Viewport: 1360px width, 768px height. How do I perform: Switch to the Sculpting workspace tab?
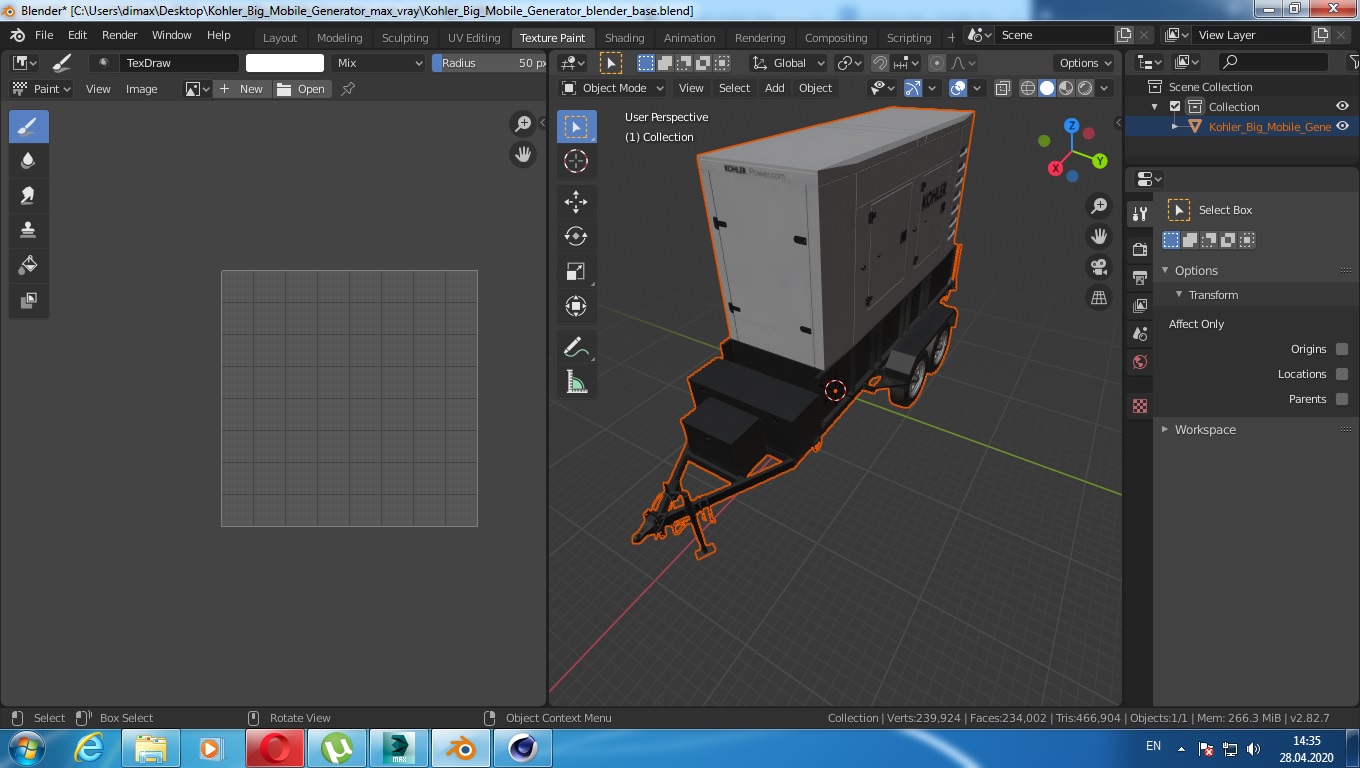[x=405, y=38]
